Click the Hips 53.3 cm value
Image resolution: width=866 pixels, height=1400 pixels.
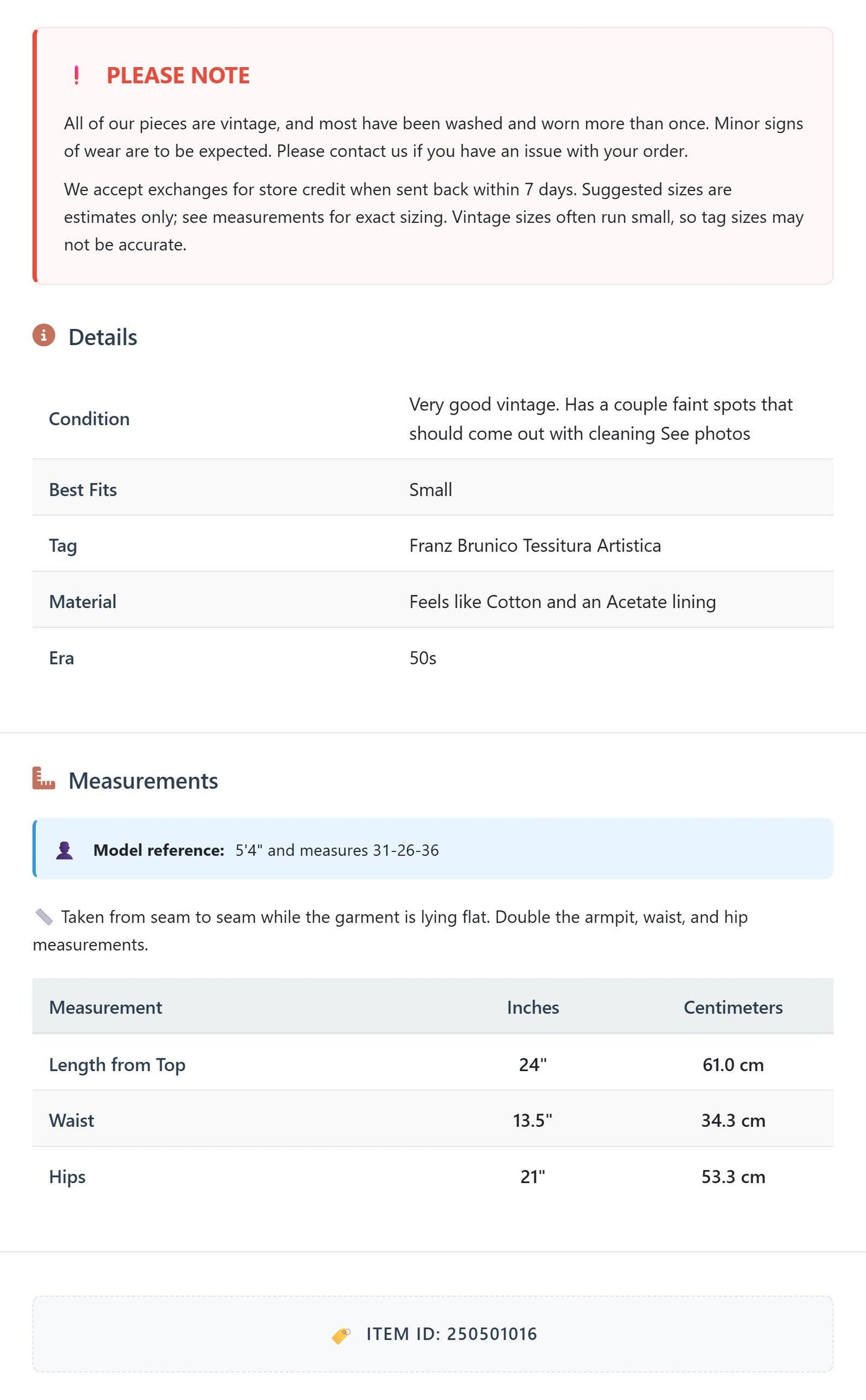click(x=733, y=1177)
